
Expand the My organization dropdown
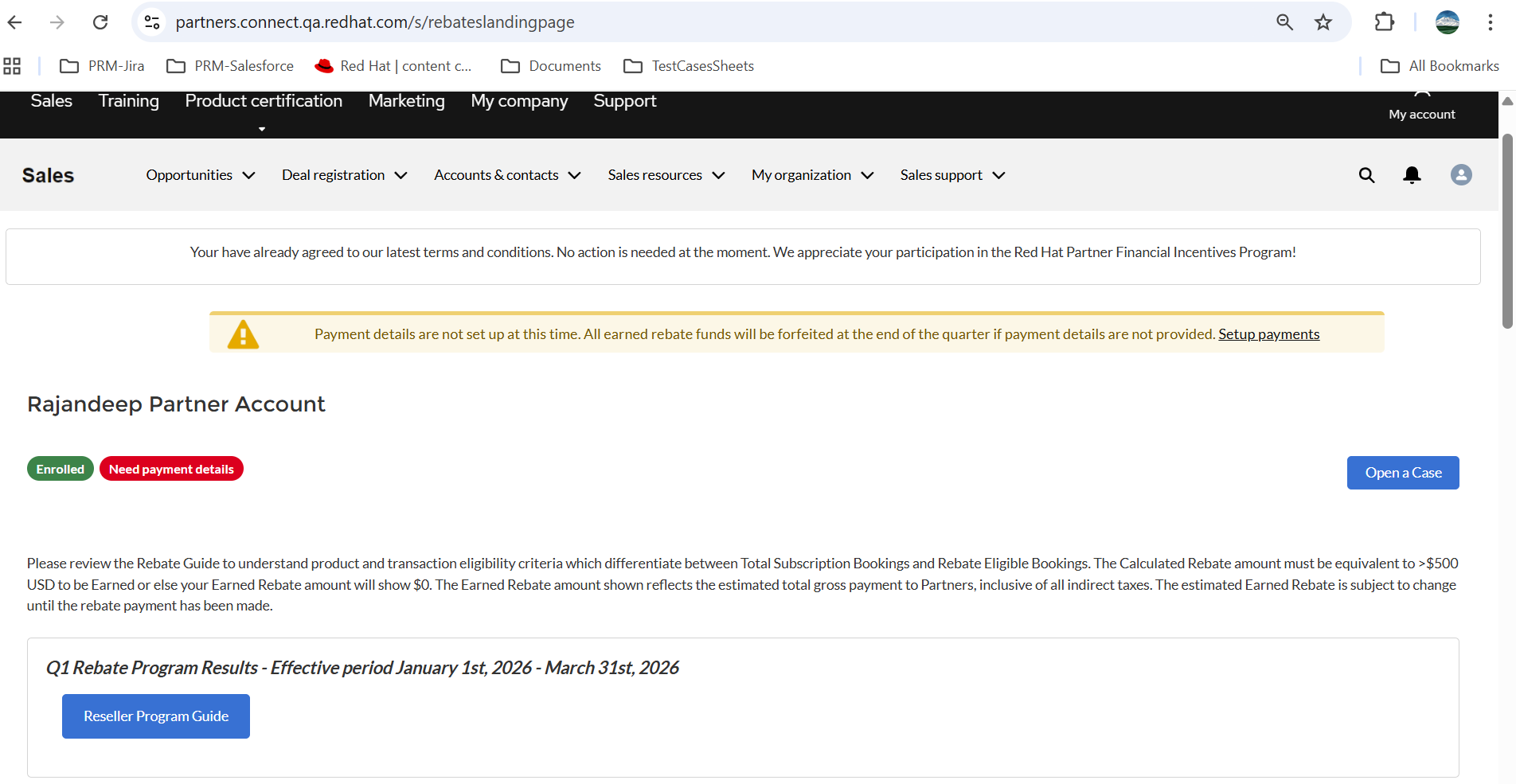coord(813,175)
